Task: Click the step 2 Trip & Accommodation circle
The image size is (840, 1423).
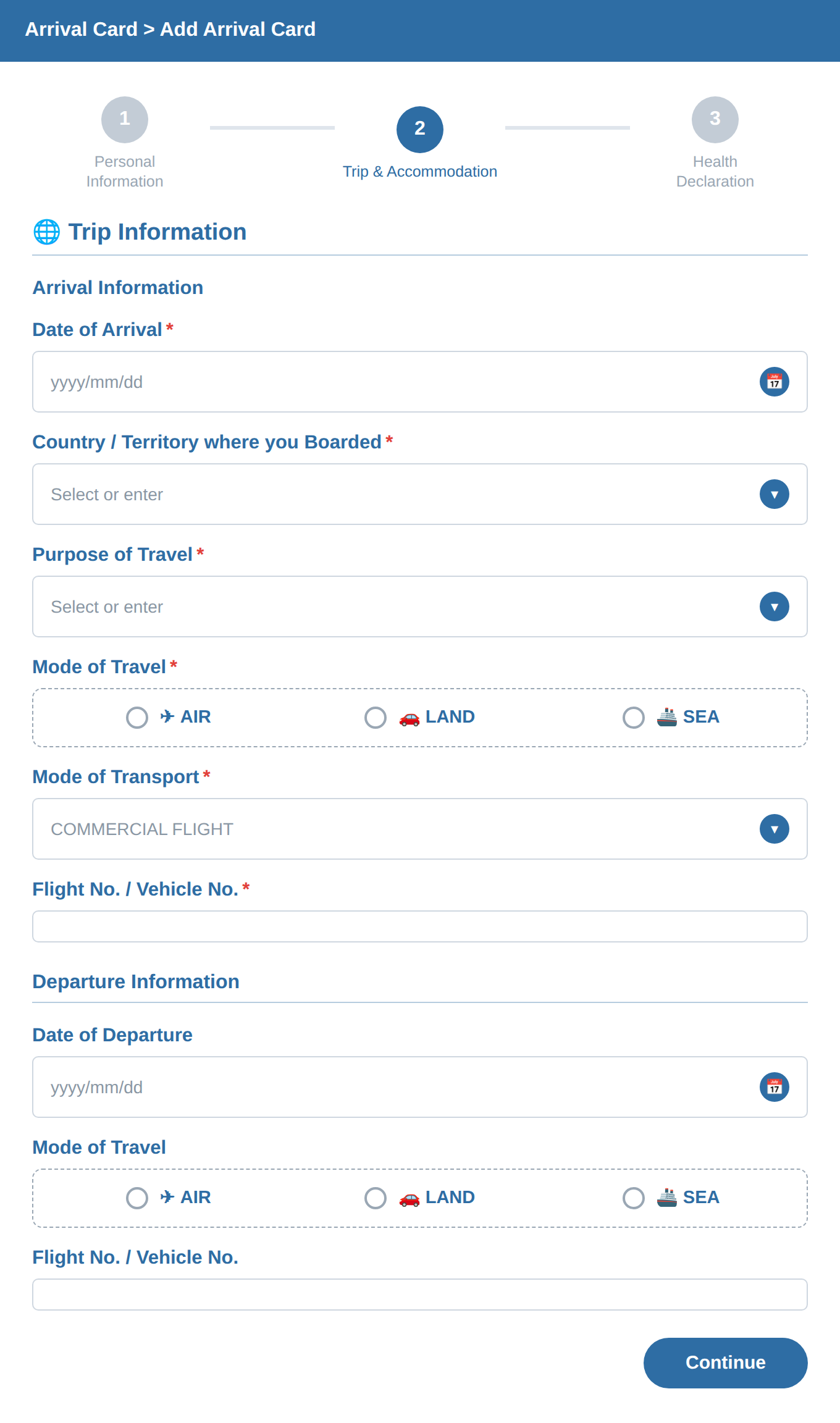Action: pos(420,129)
